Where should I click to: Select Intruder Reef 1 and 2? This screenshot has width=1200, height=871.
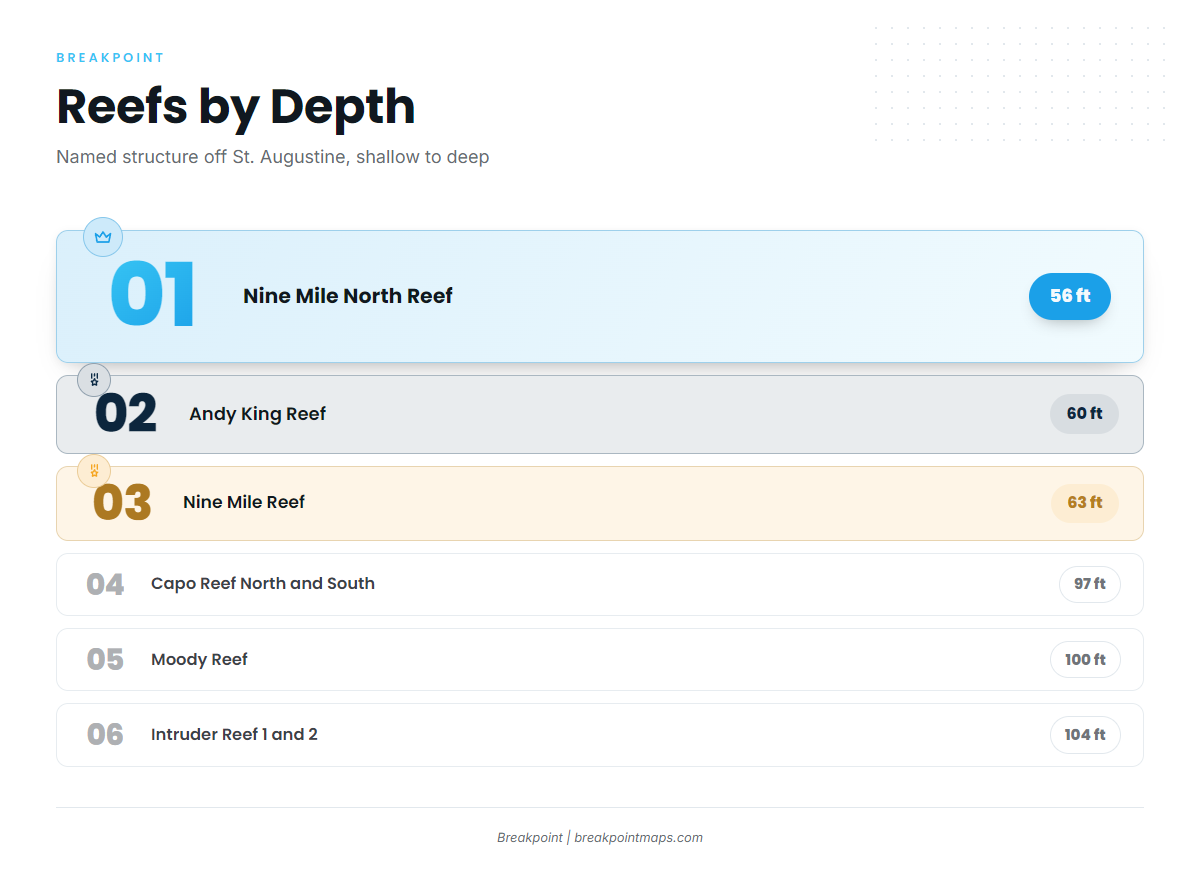(x=234, y=735)
